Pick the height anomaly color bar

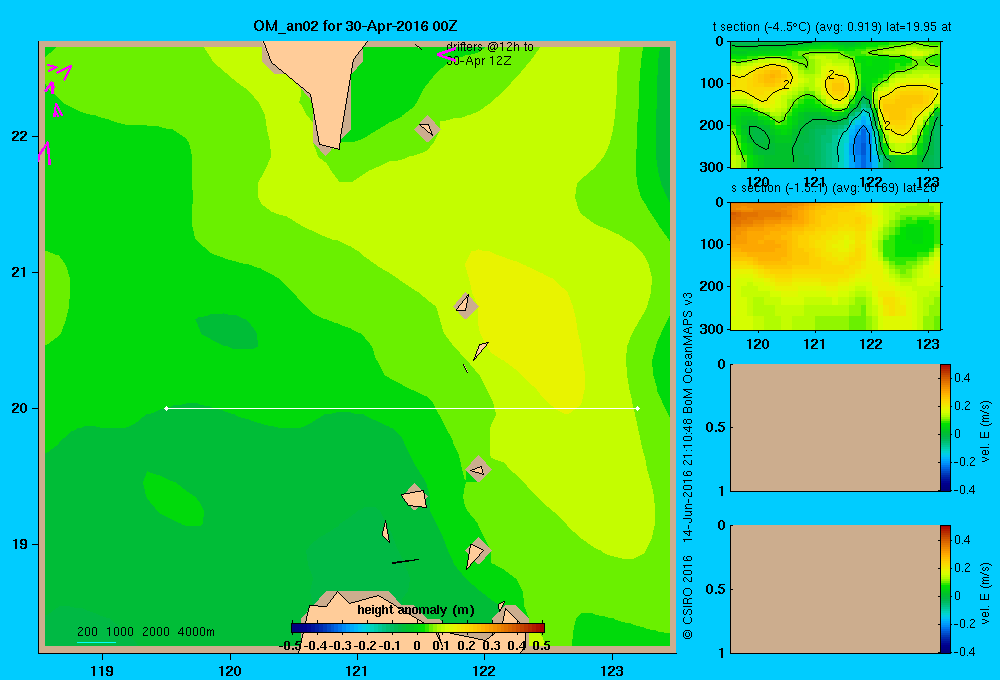tap(418, 628)
